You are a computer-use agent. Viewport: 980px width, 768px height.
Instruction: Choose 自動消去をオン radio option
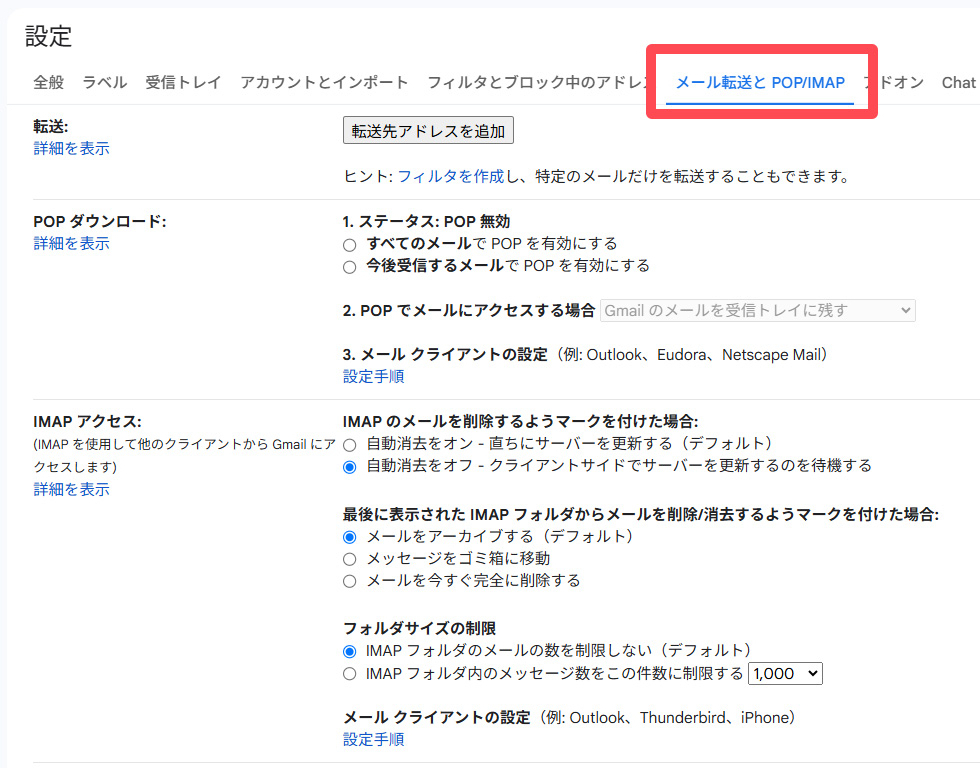[349, 445]
